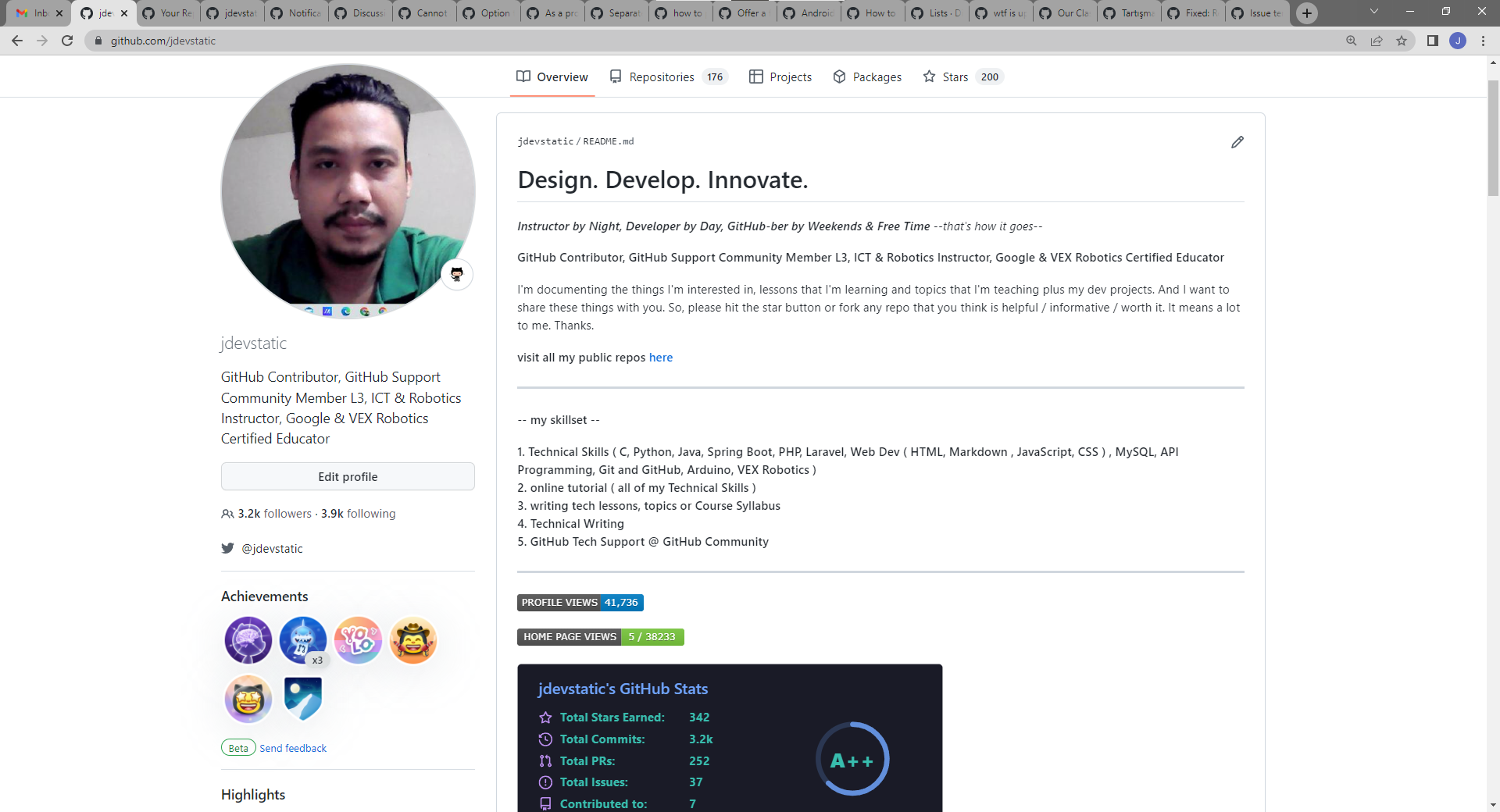Click the Arctic Code Vault badge
This screenshot has width=1500, height=812.
tap(302, 699)
